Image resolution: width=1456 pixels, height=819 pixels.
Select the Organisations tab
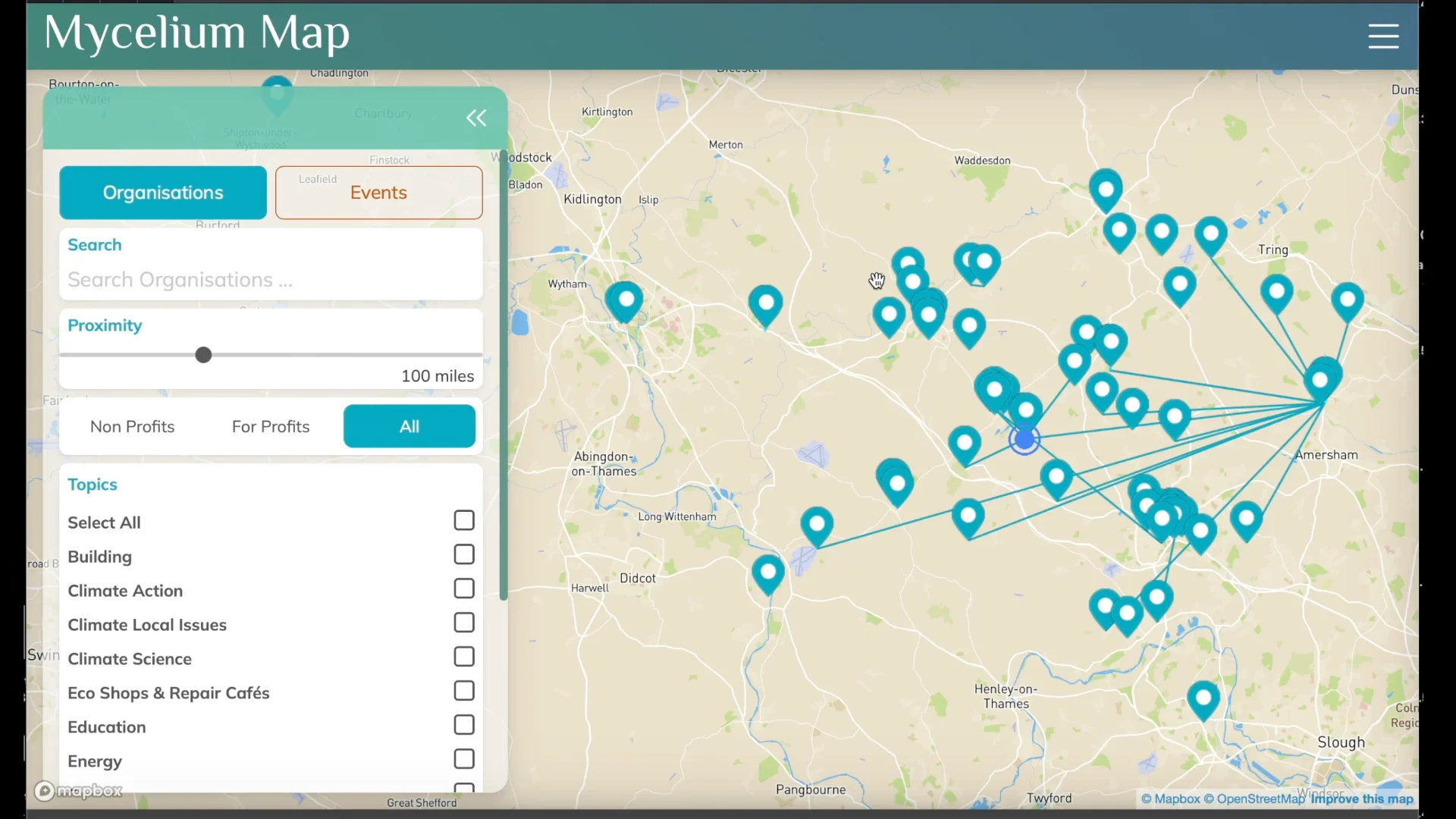coord(163,193)
